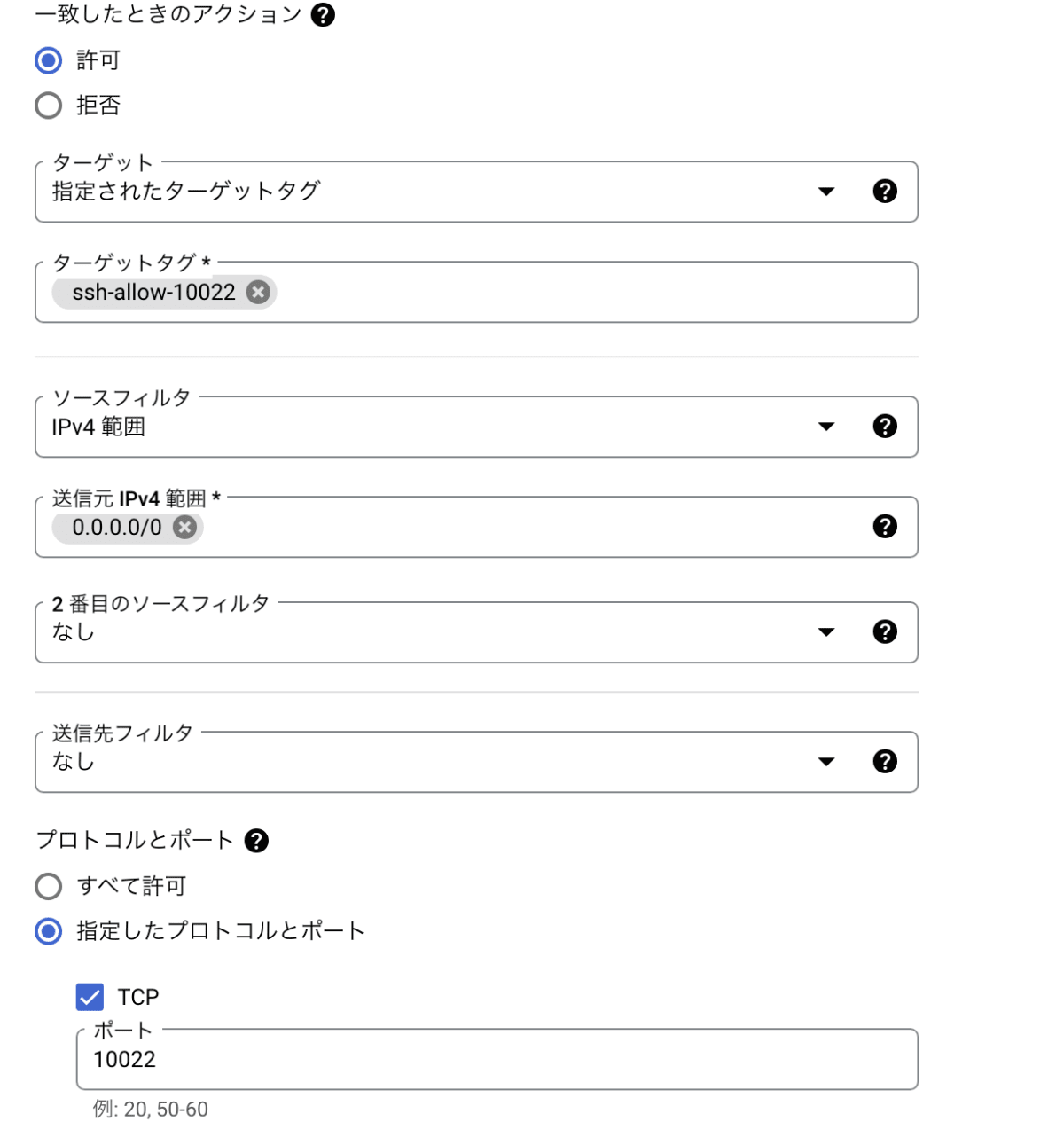Choose すべて許可 radio option
Image resolution: width=1064 pixels, height=1137 pixels.
click(x=49, y=886)
